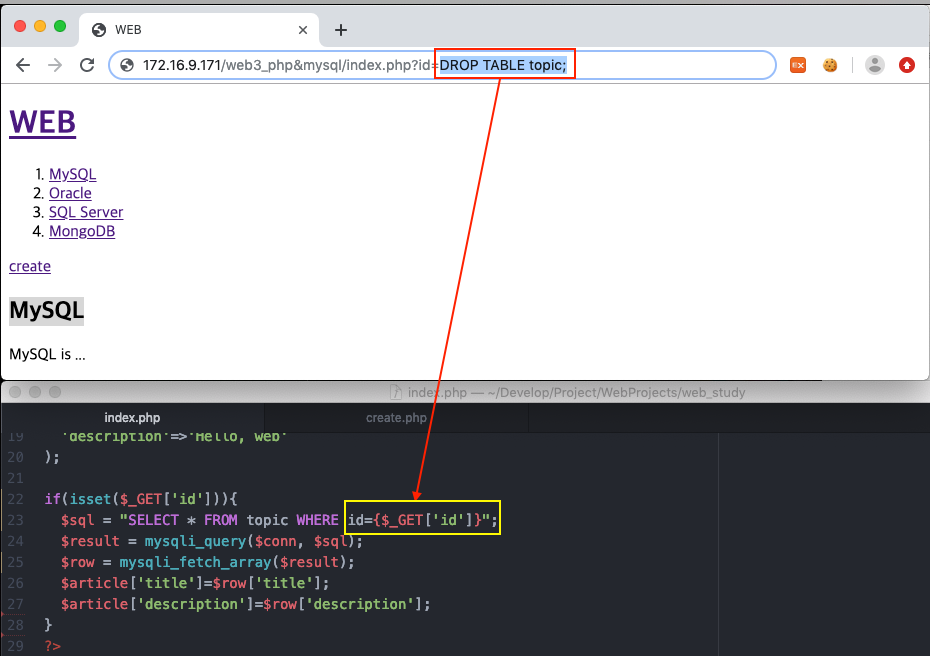Click line number 22 in editor gutter
930x656 pixels.
[x=15, y=499]
